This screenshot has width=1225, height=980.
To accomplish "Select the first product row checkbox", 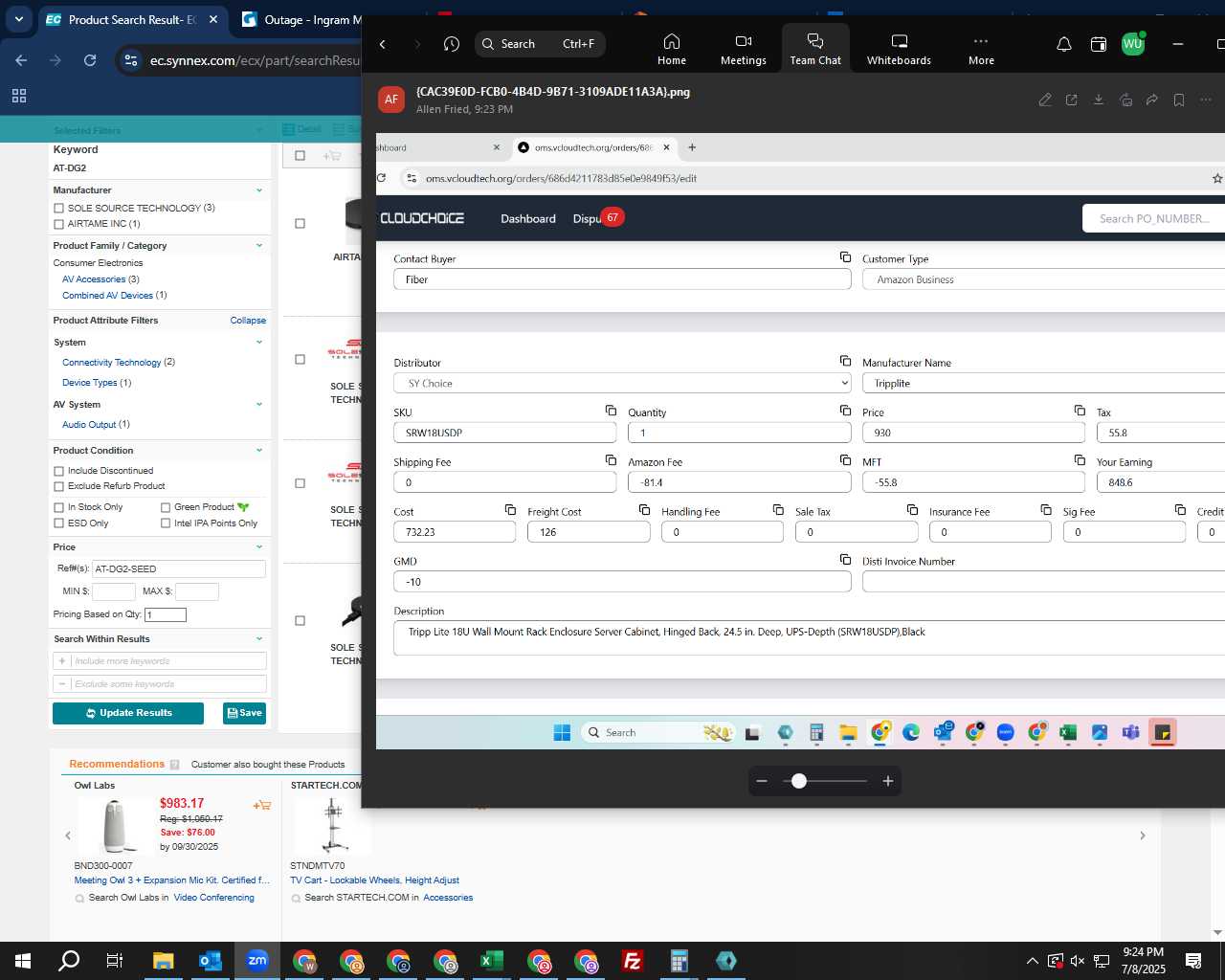I will tap(300, 223).
